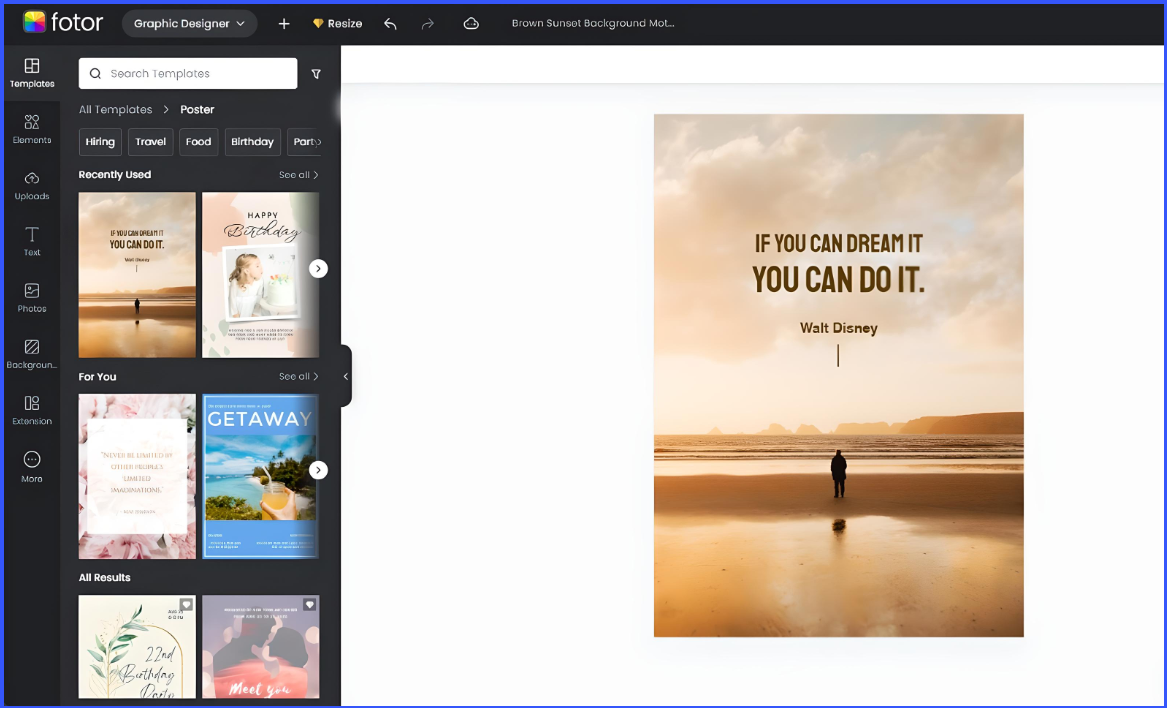Image resolution: width=1167 pixels, height=708 pixels.
Task: Go back to All Templates breadcrumb
Action: [x=115, y=109]
